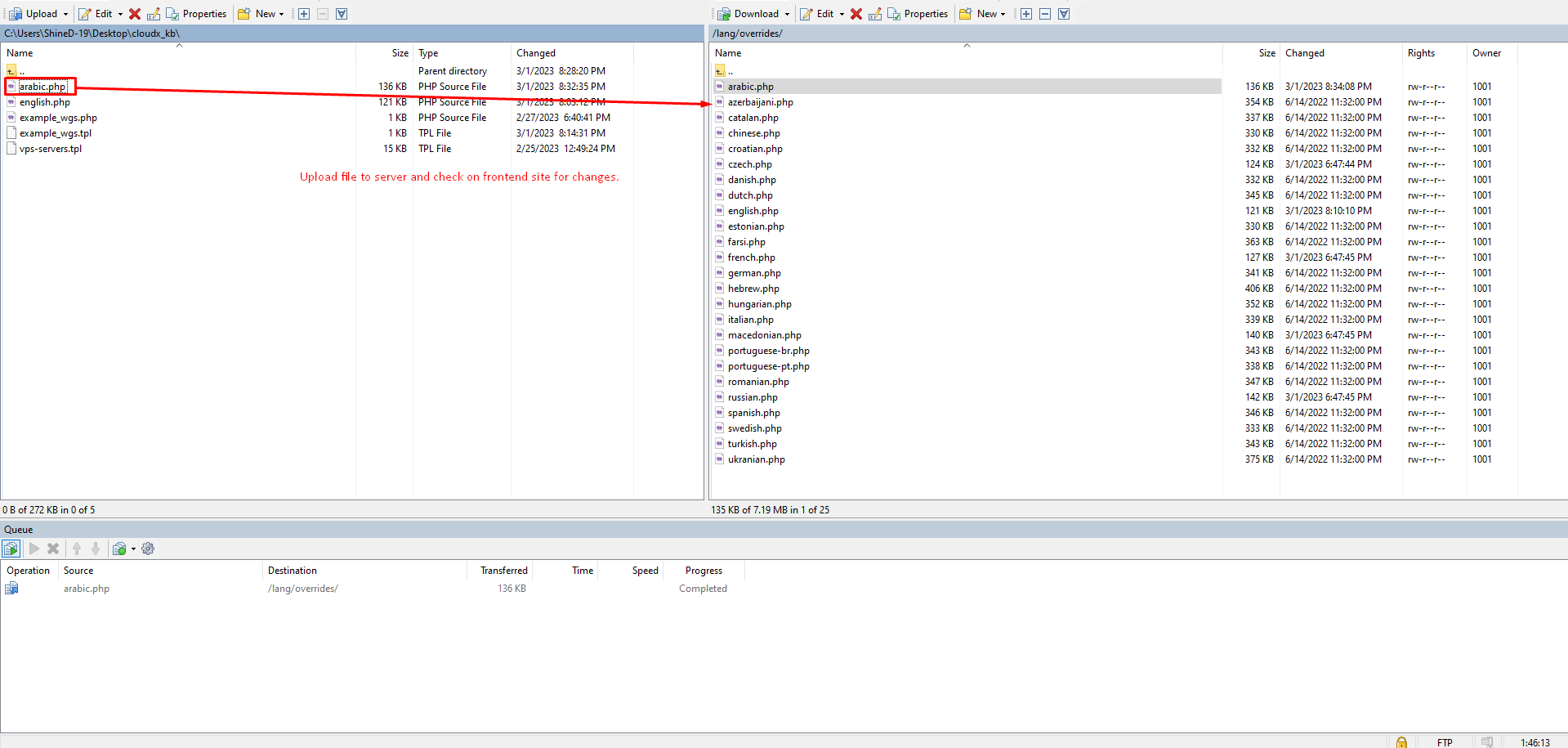
Task: Click the Rename icon in remote toolbar
Action: (x=875, y=14)
